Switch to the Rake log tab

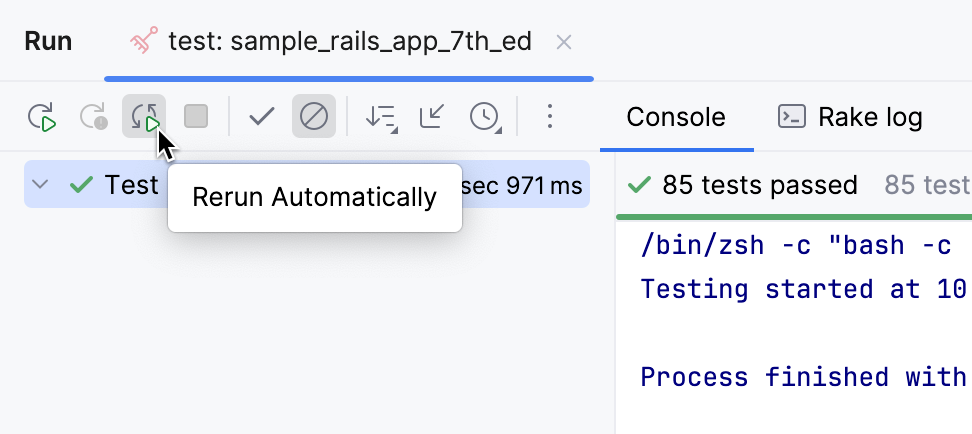click(x=850, y=117)
